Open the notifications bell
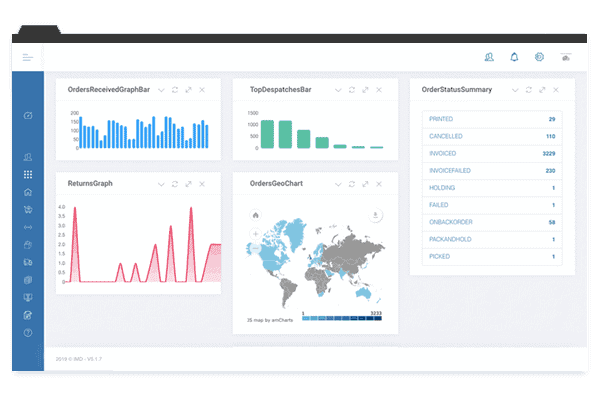Viewport: 600px width, 400px height. (514, 57)
